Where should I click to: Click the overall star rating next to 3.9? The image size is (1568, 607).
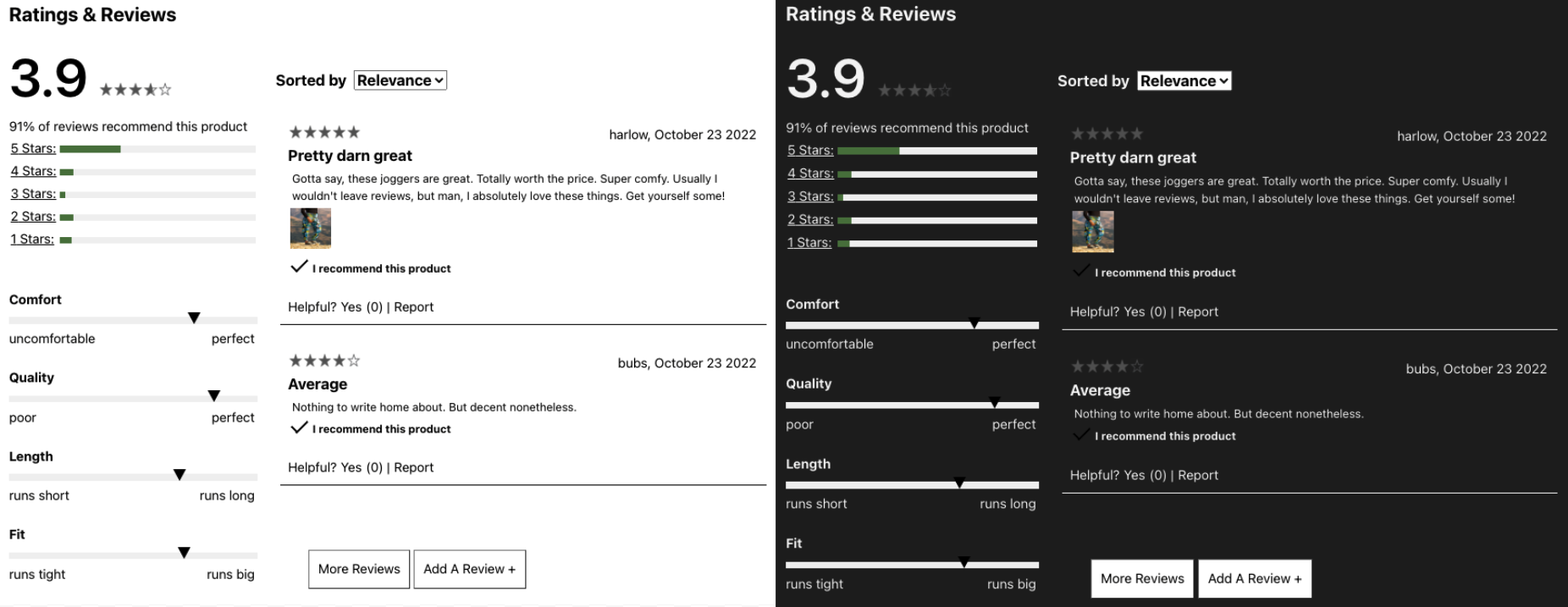[135, 89]
